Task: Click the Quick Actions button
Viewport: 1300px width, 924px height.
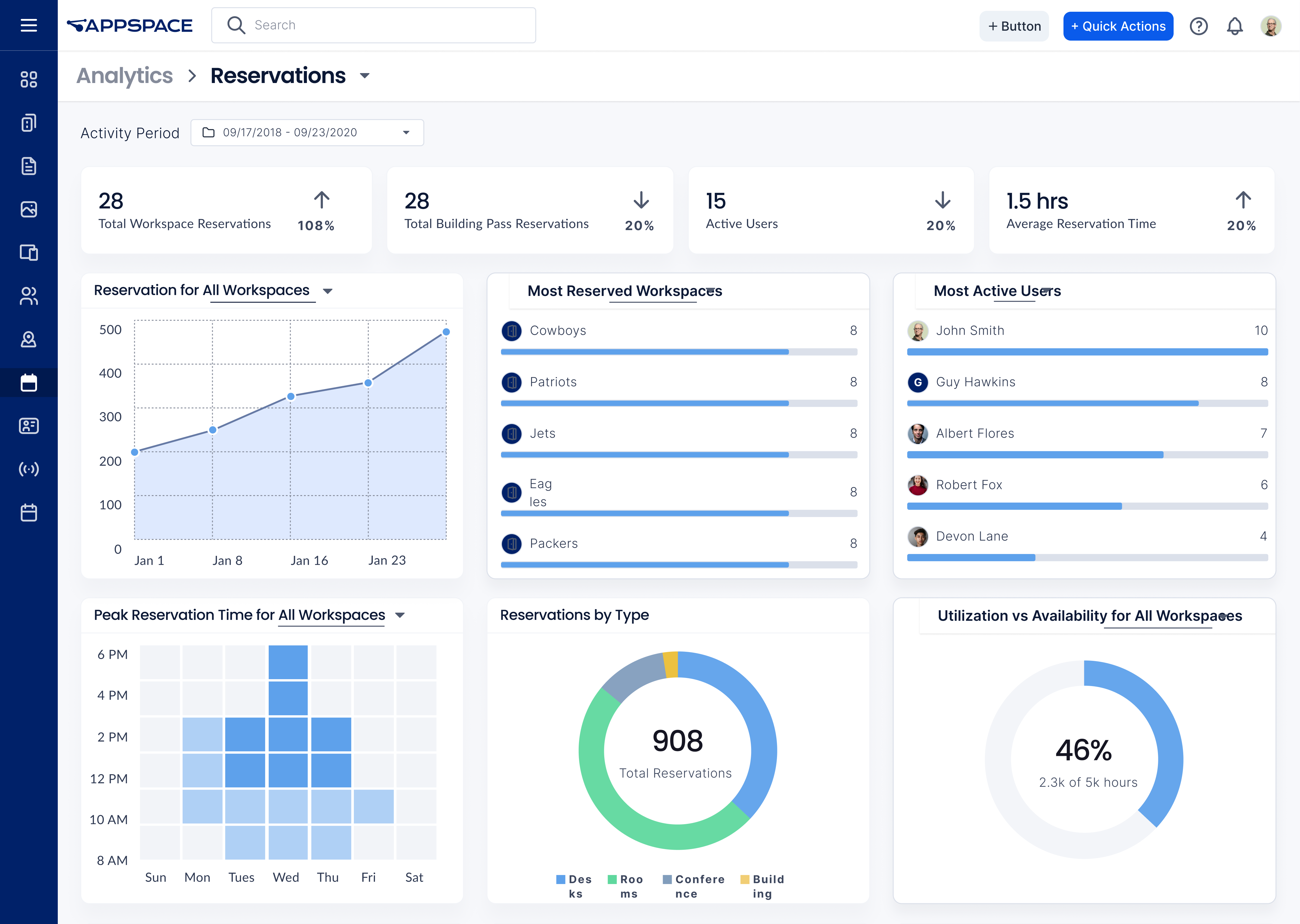Action: pos(1117,26)
